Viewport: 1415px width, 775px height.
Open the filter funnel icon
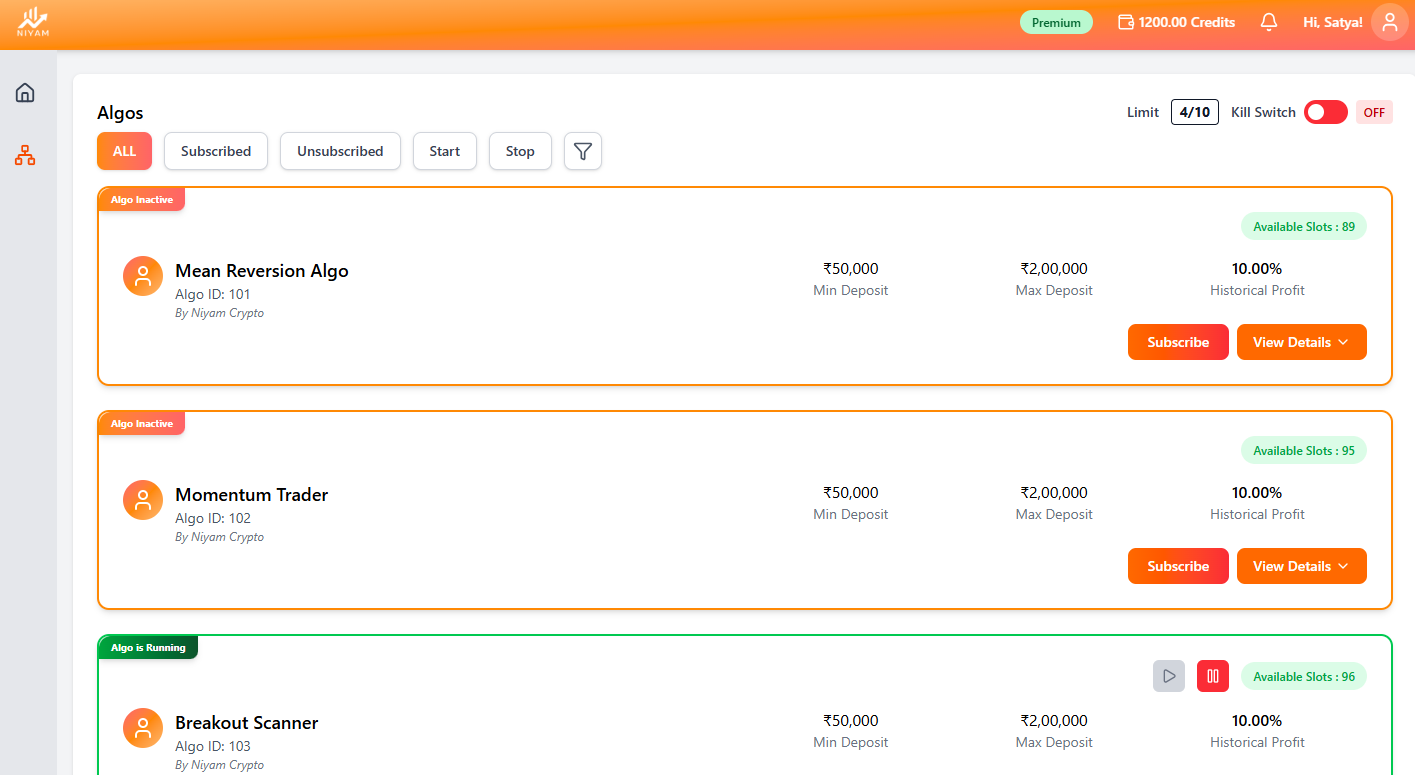point(583,151)
